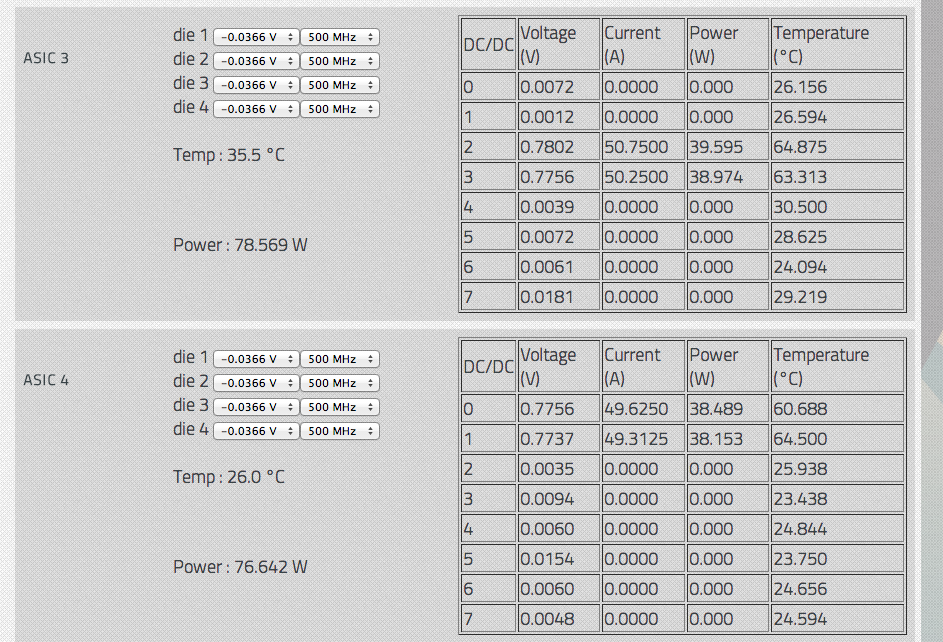The image size is (943, 642).
Task: Click voltage cell 0.0012 in ASIC 3
Action: pos(559,117)
